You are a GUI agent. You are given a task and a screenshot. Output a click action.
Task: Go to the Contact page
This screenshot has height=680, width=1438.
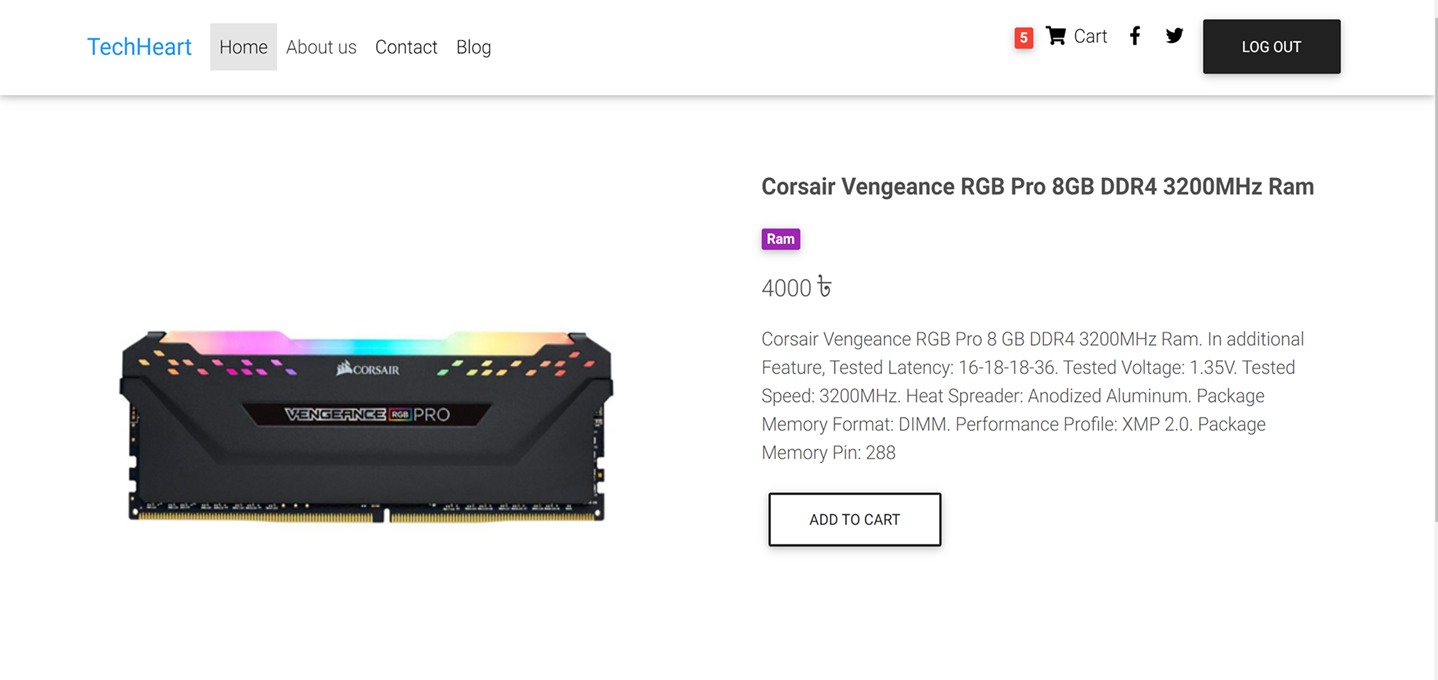click(406, 47)
